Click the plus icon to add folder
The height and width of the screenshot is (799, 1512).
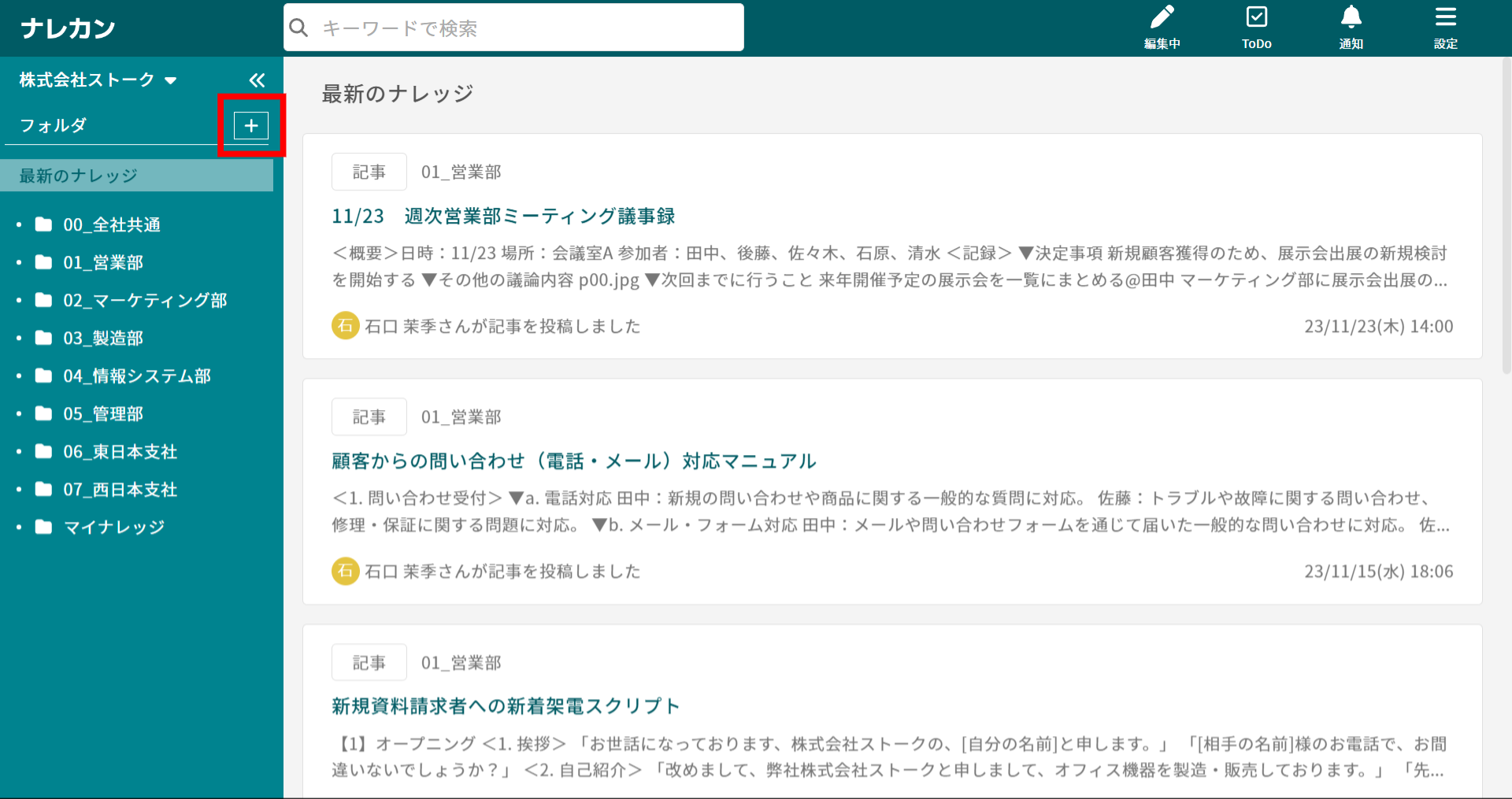click(251, 126)
